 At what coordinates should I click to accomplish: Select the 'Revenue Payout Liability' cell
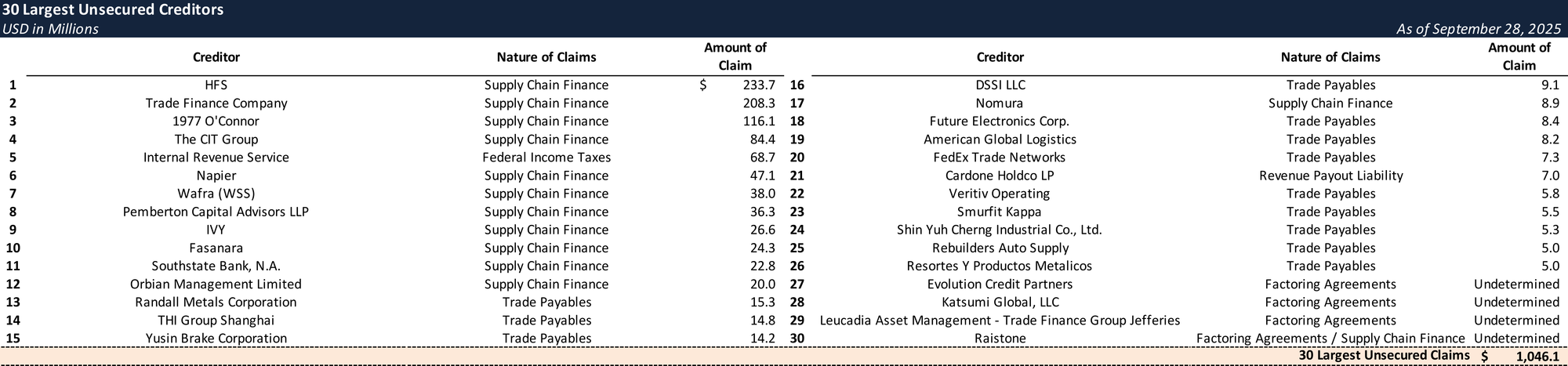tap(1330, 176)
